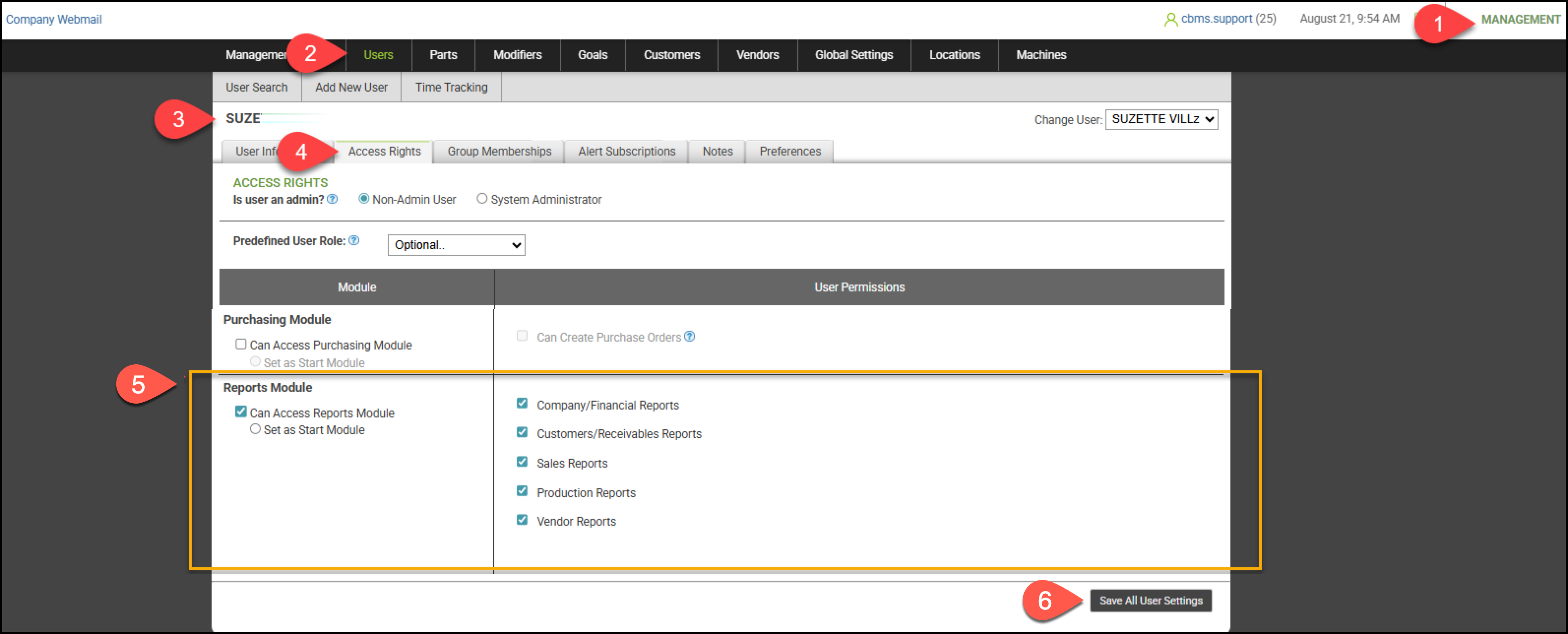Click the MANAGEMENT link in top right
This screenshot has width=1568, height=634.
pos(1520,20)
